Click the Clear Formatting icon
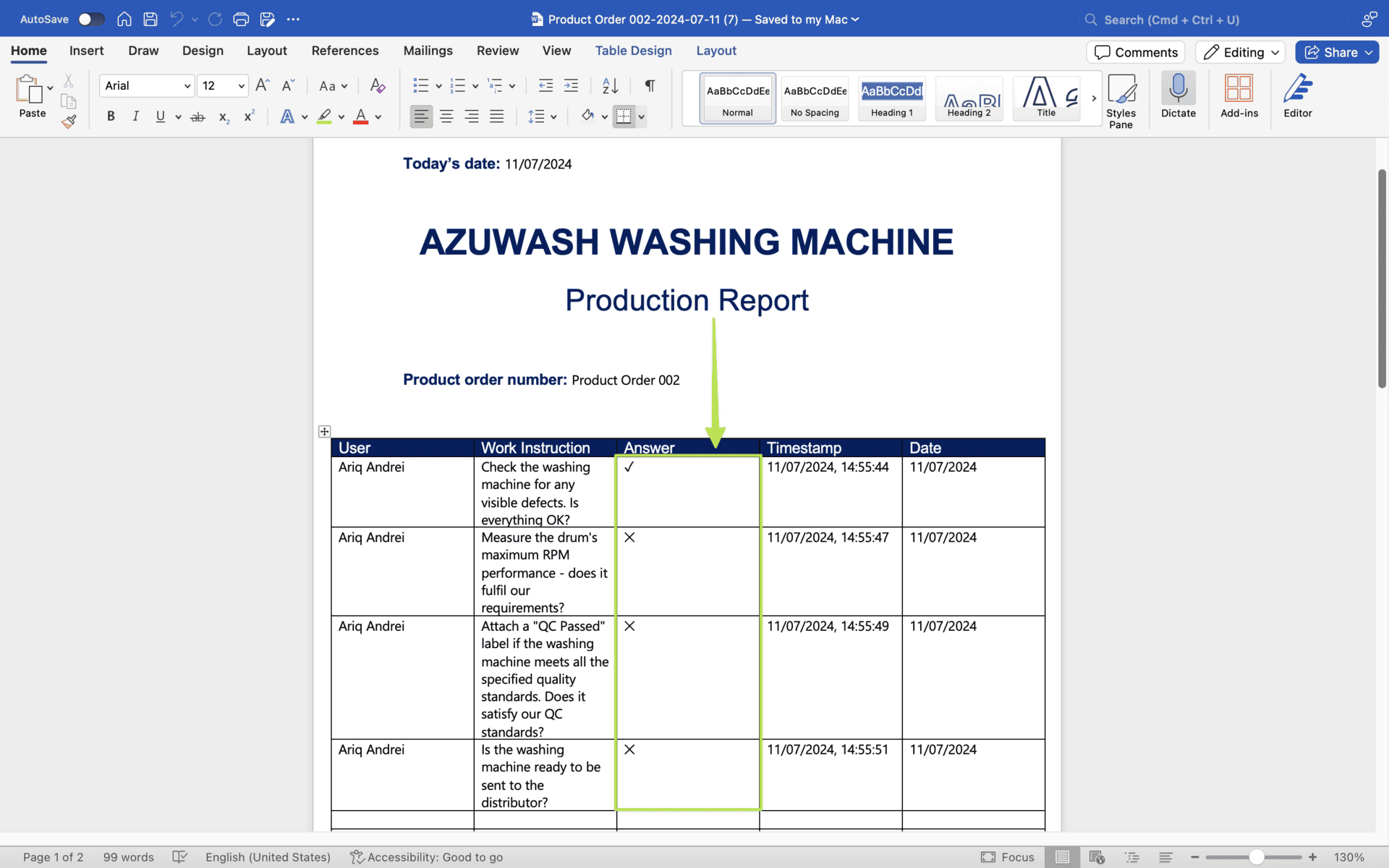The image size is (1389, 868). [377, 86]
